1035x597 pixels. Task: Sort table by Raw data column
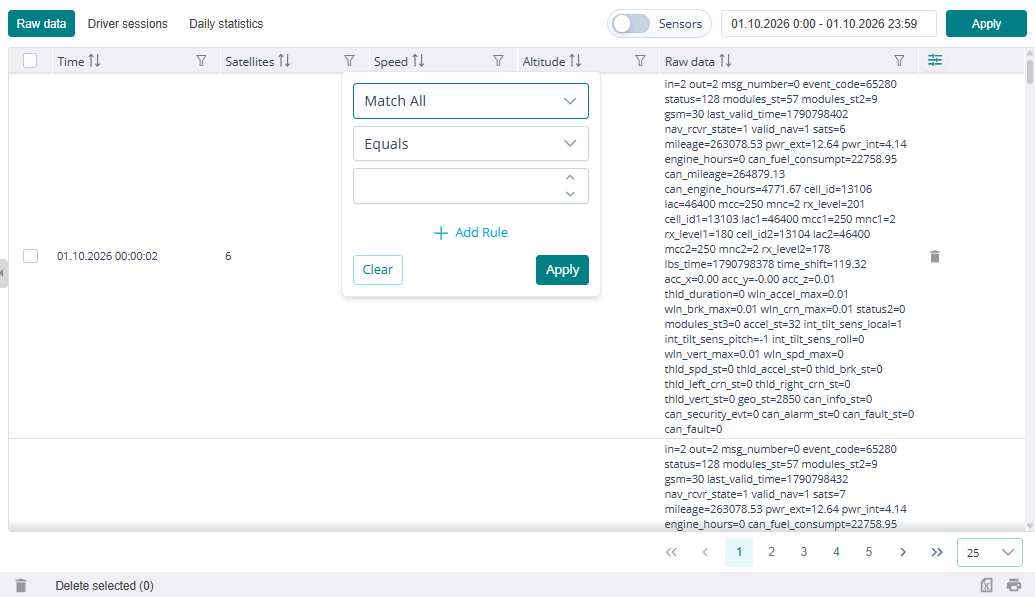pyautogui.click(x=725, y=61)
